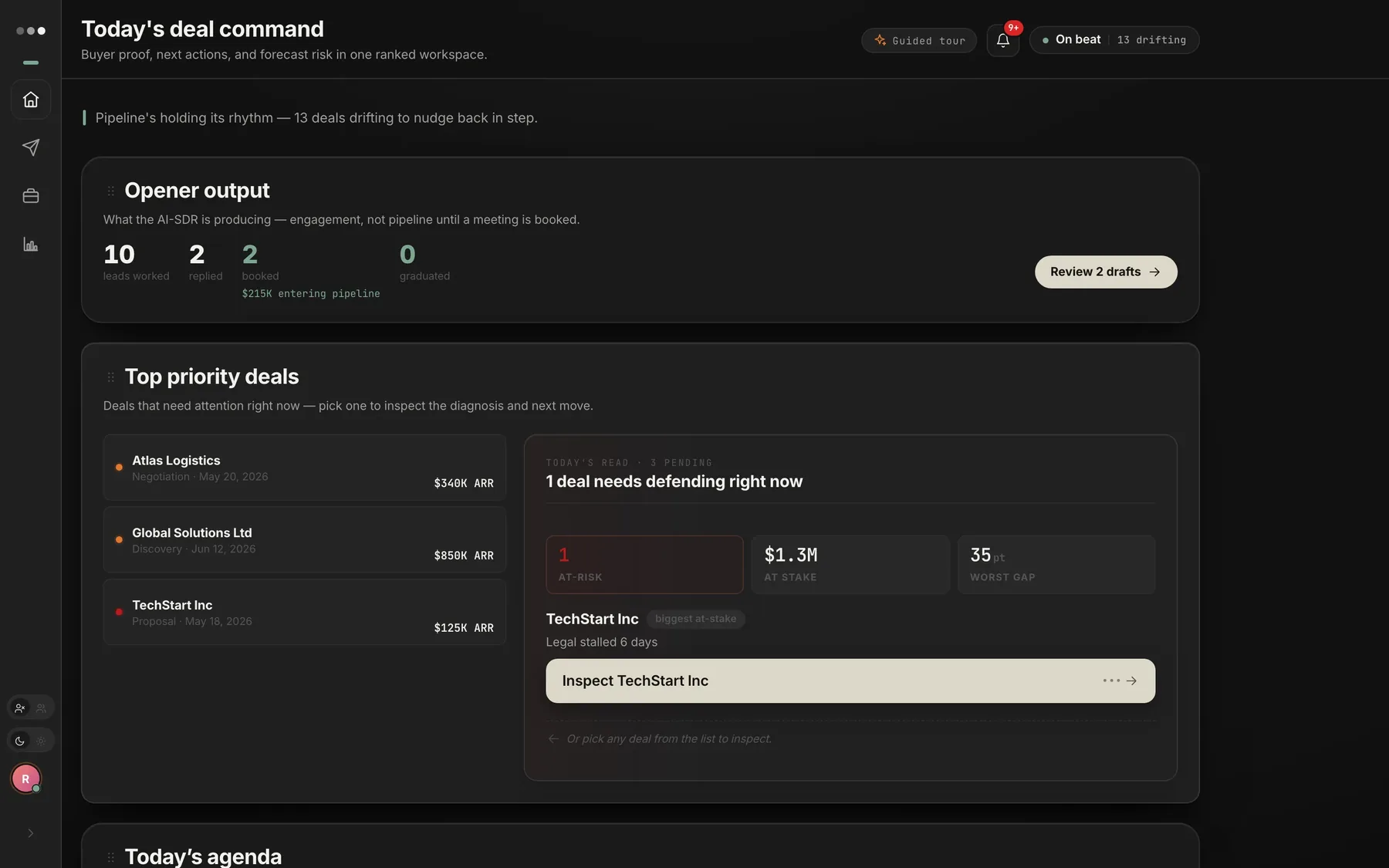
Task: Click drag handle beside Top priority deals
Action: click(111, 377)
